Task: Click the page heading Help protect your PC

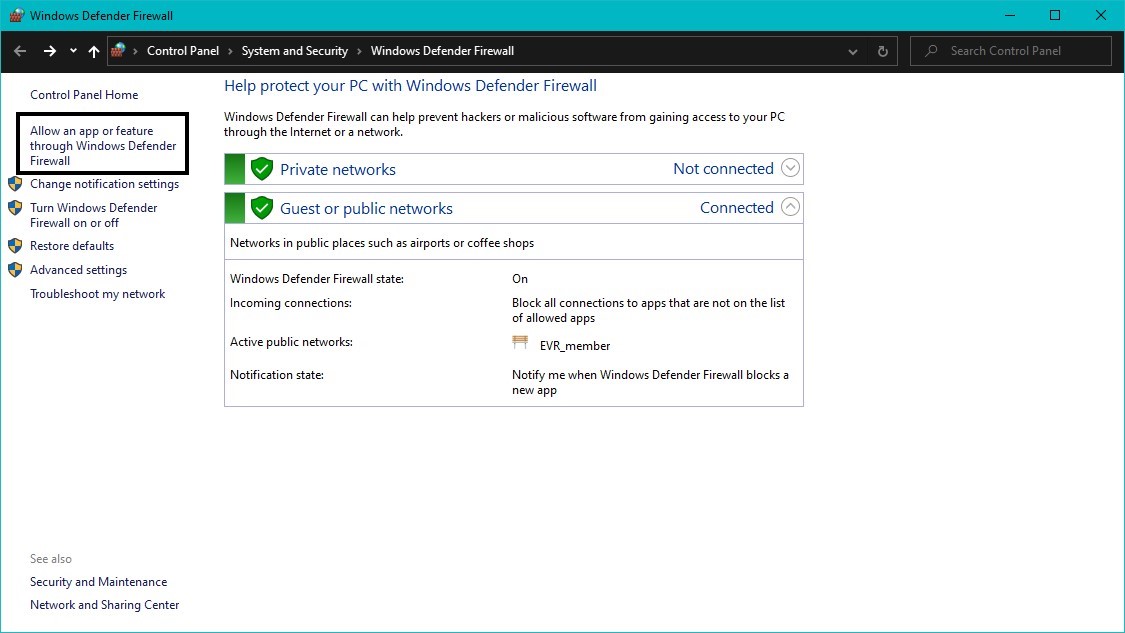Action: (x=410, y=86)
